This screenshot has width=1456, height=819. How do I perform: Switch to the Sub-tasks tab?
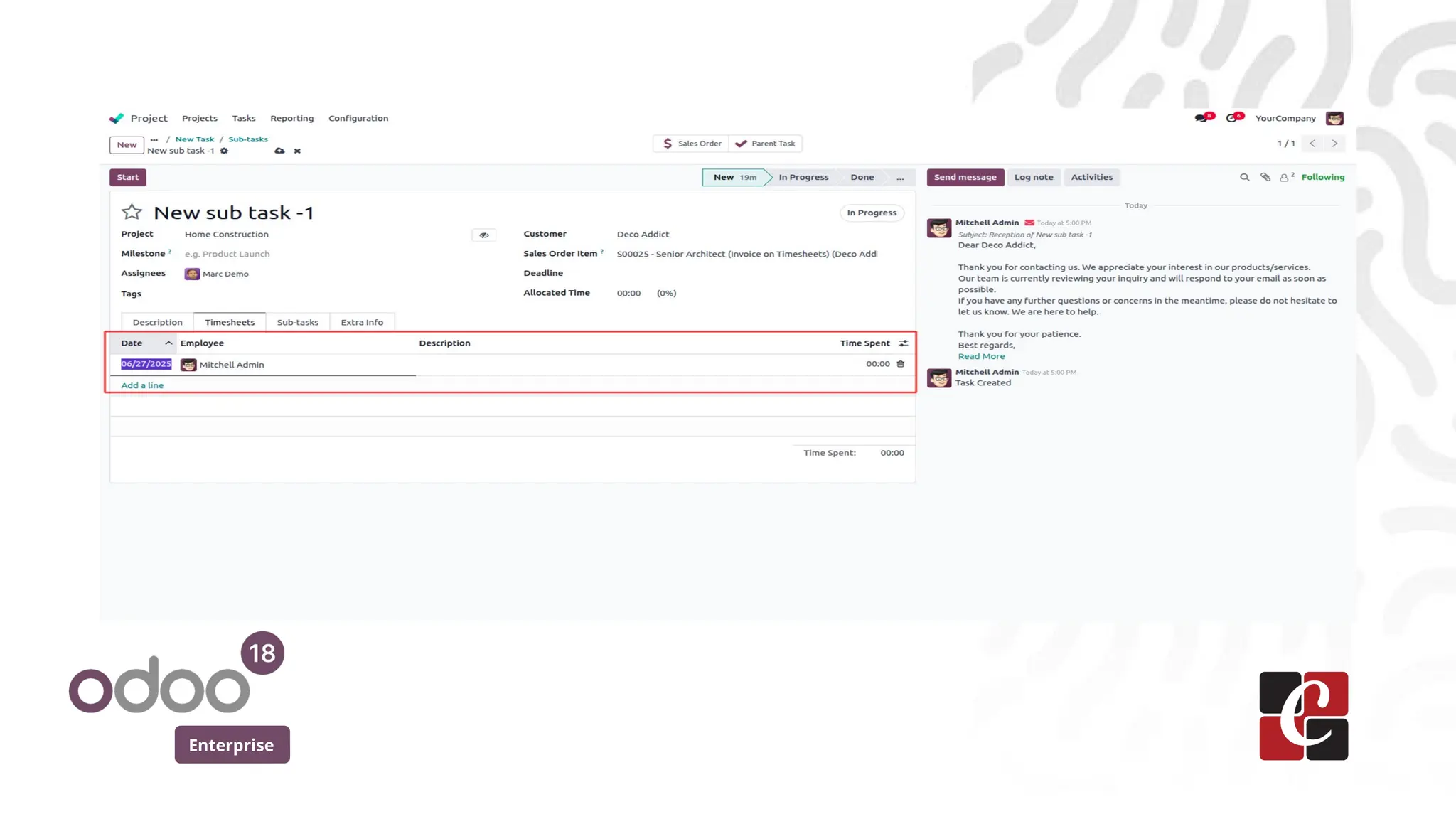297,322
